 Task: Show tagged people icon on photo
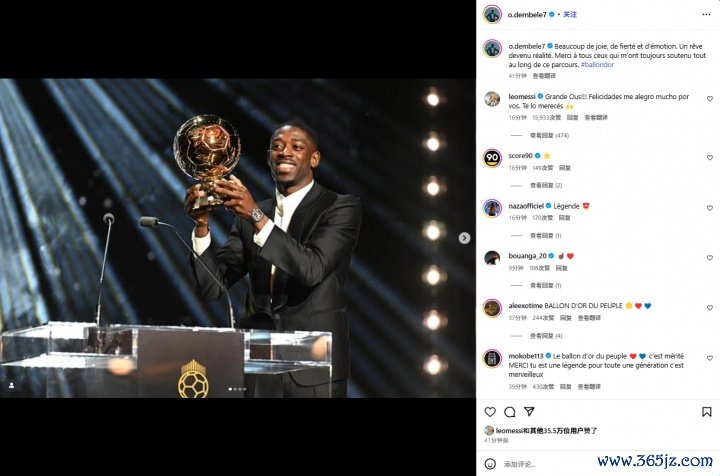[x=11, y=385]
